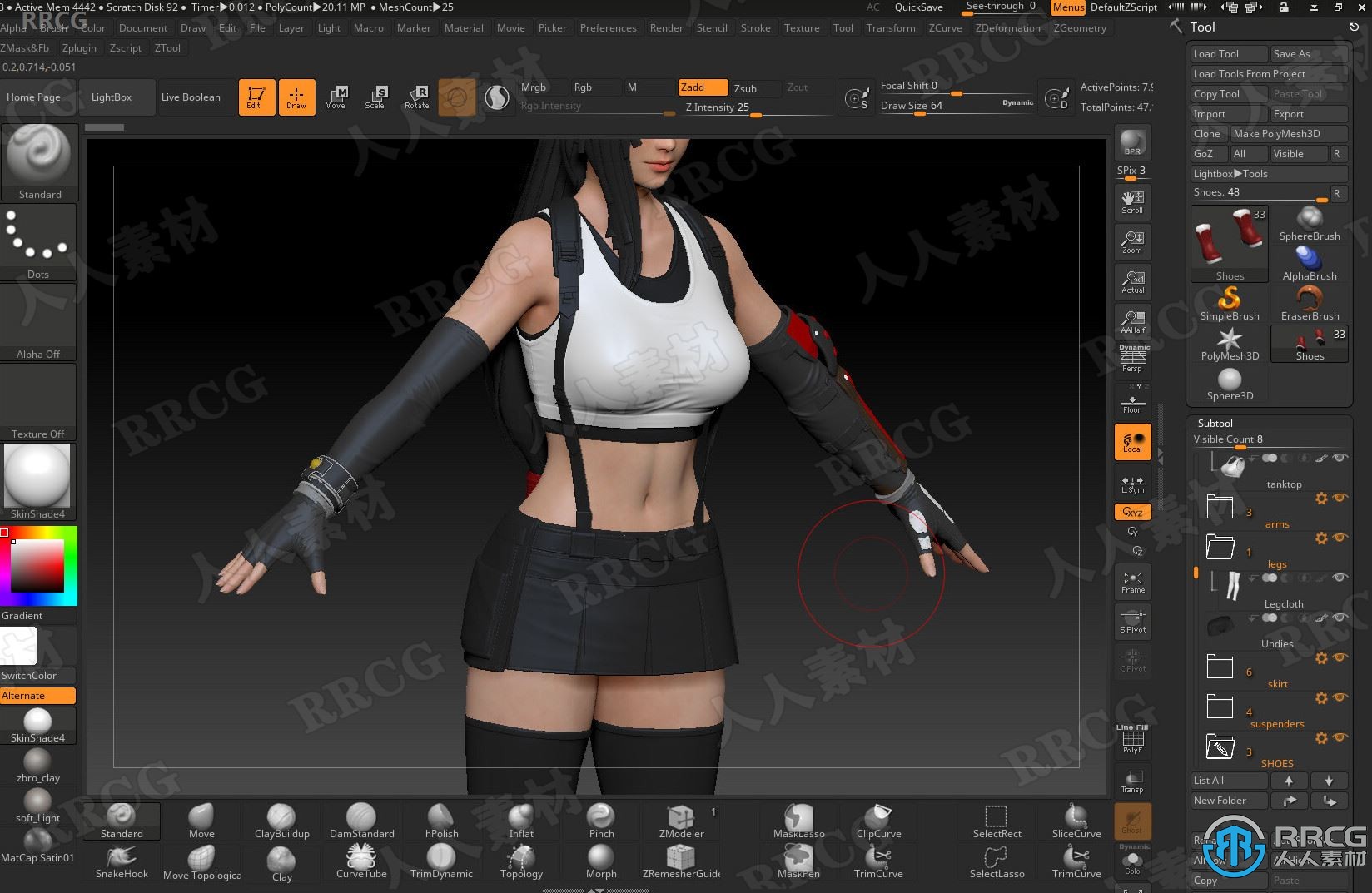The image size is (1372, 893).
Task: Toggle Edit mode button
Action: pos(256,97)
